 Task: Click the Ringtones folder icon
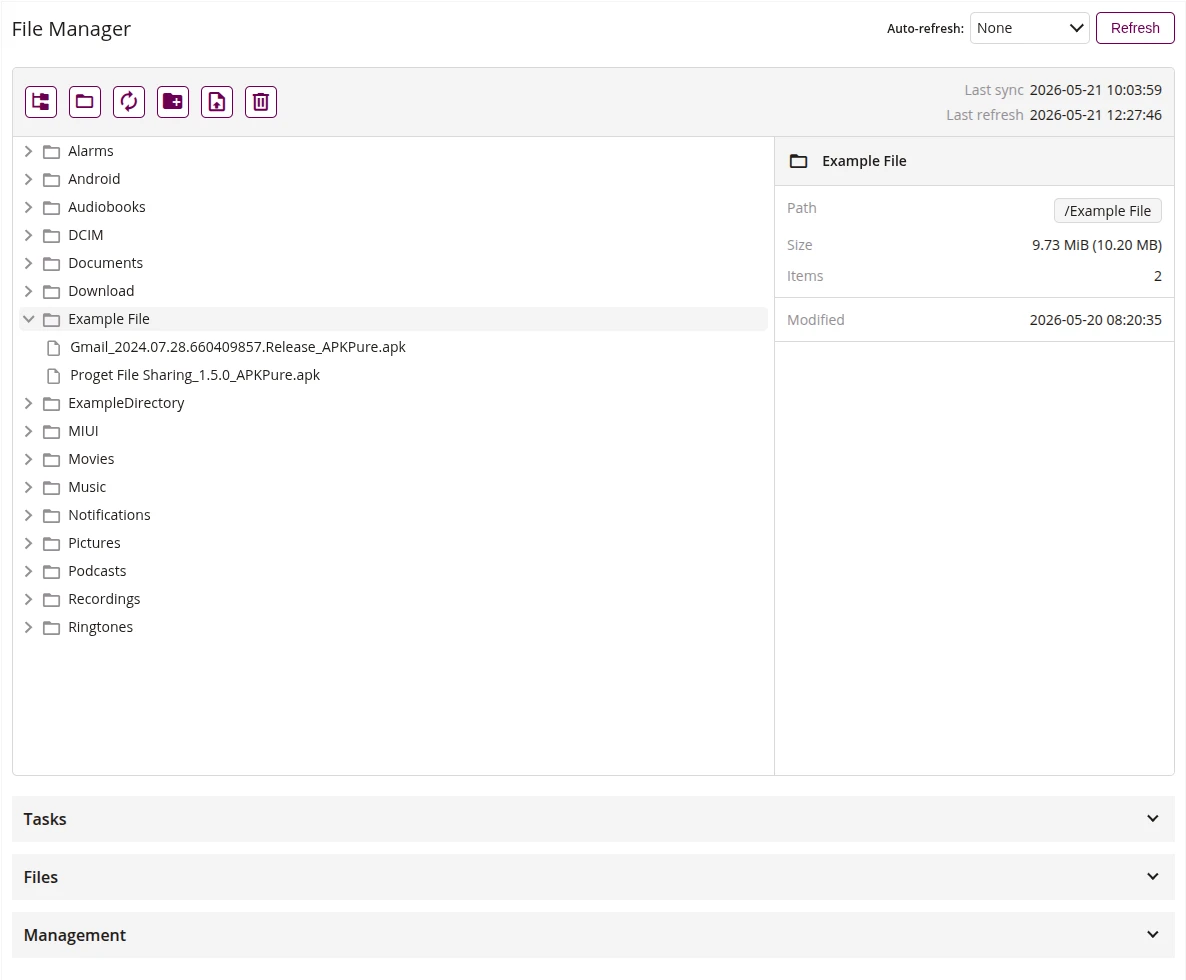click(x=51, y=628)
